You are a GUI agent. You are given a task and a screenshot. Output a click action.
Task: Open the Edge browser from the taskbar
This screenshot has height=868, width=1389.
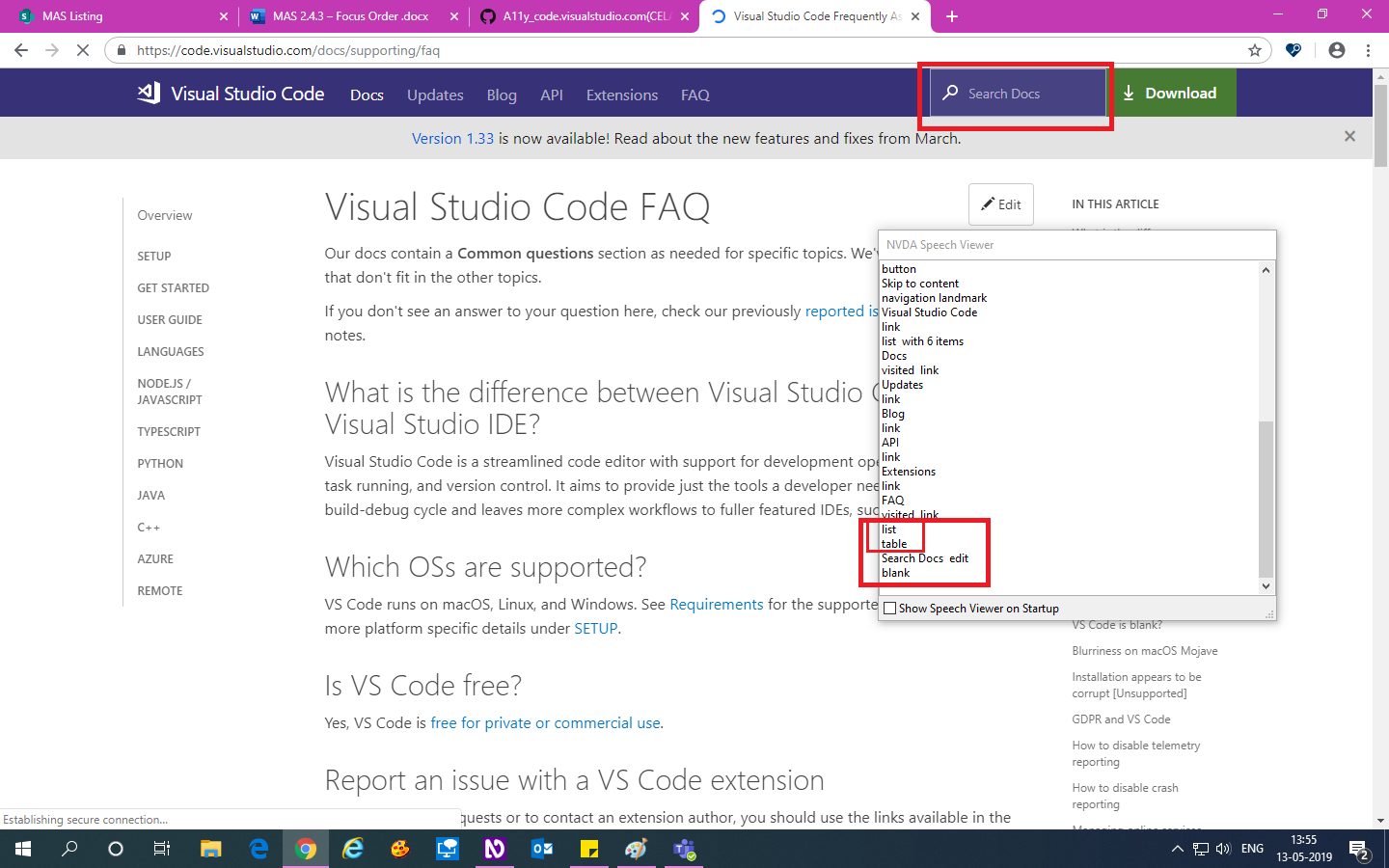(259, 849)
